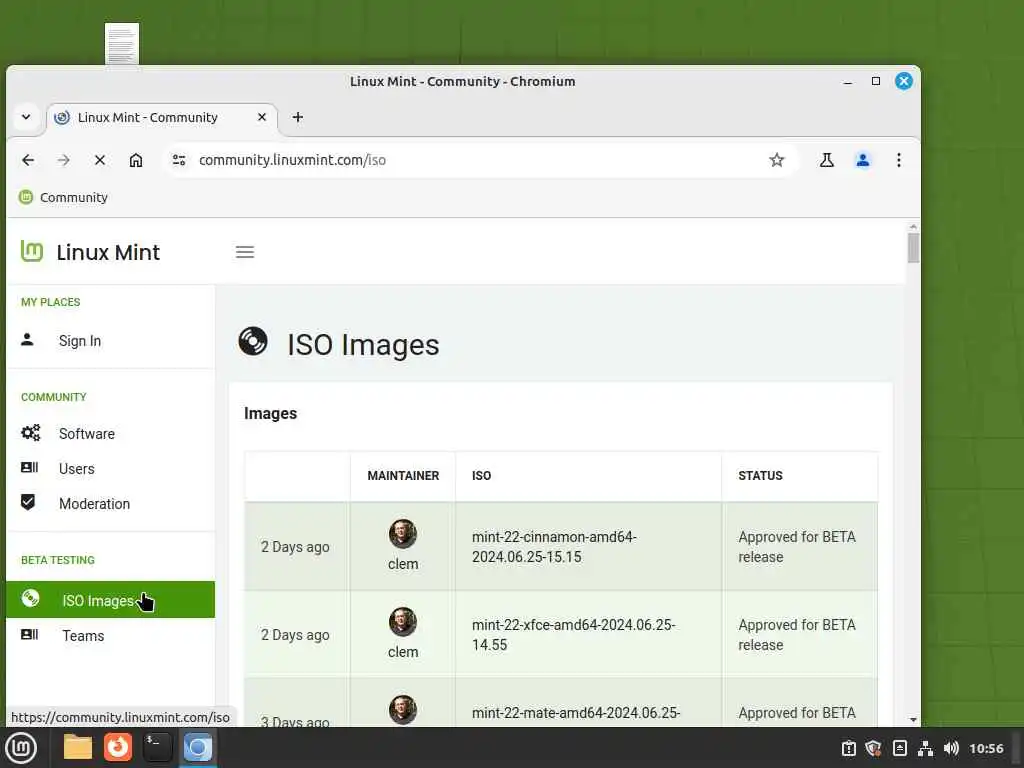Toggle the sidebar hamburger menu
This screenshot has width=1024, height=768.
[x=245, y=252]
